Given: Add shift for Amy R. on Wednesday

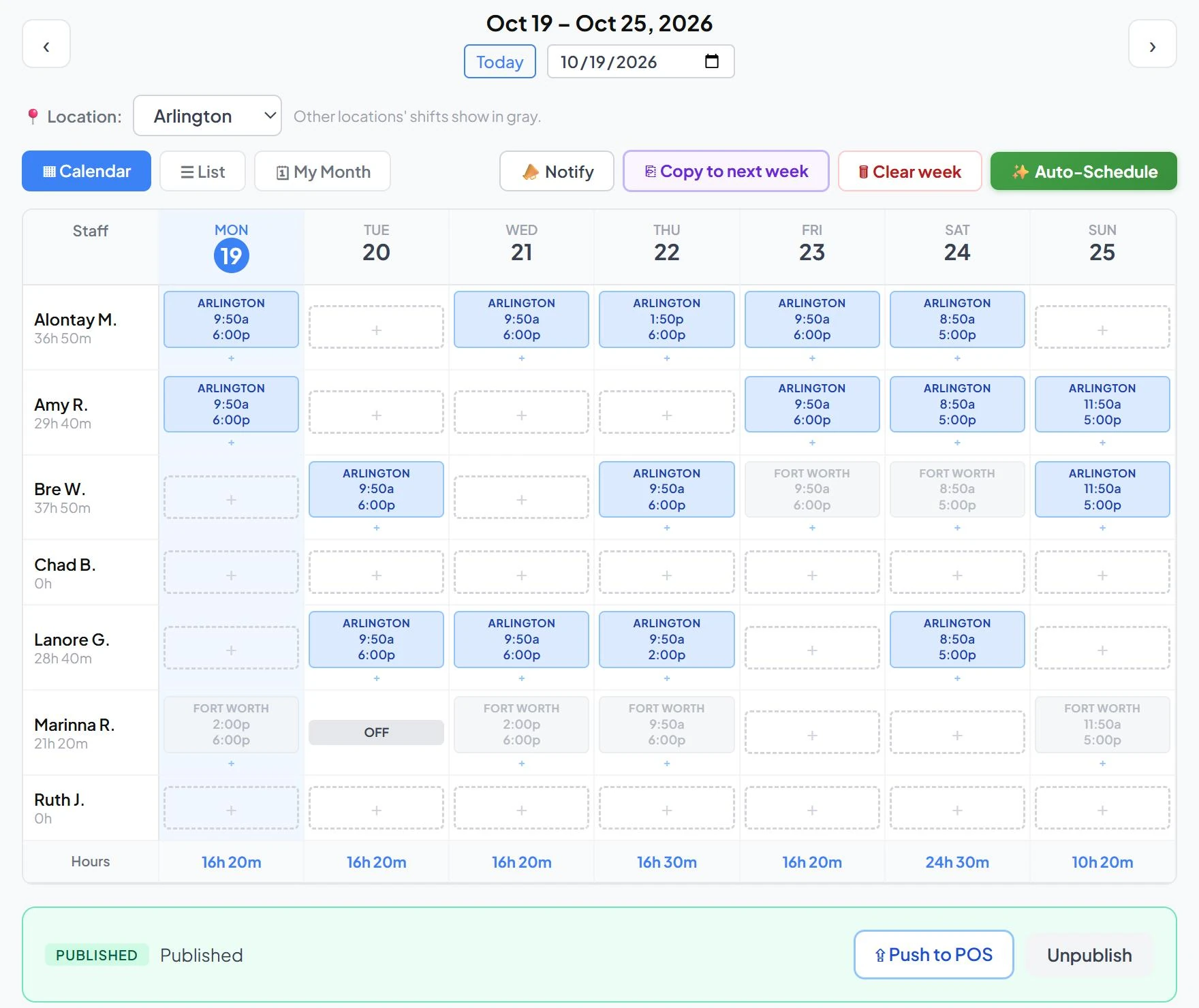Looking at the screenshot, I should point(521,412).
